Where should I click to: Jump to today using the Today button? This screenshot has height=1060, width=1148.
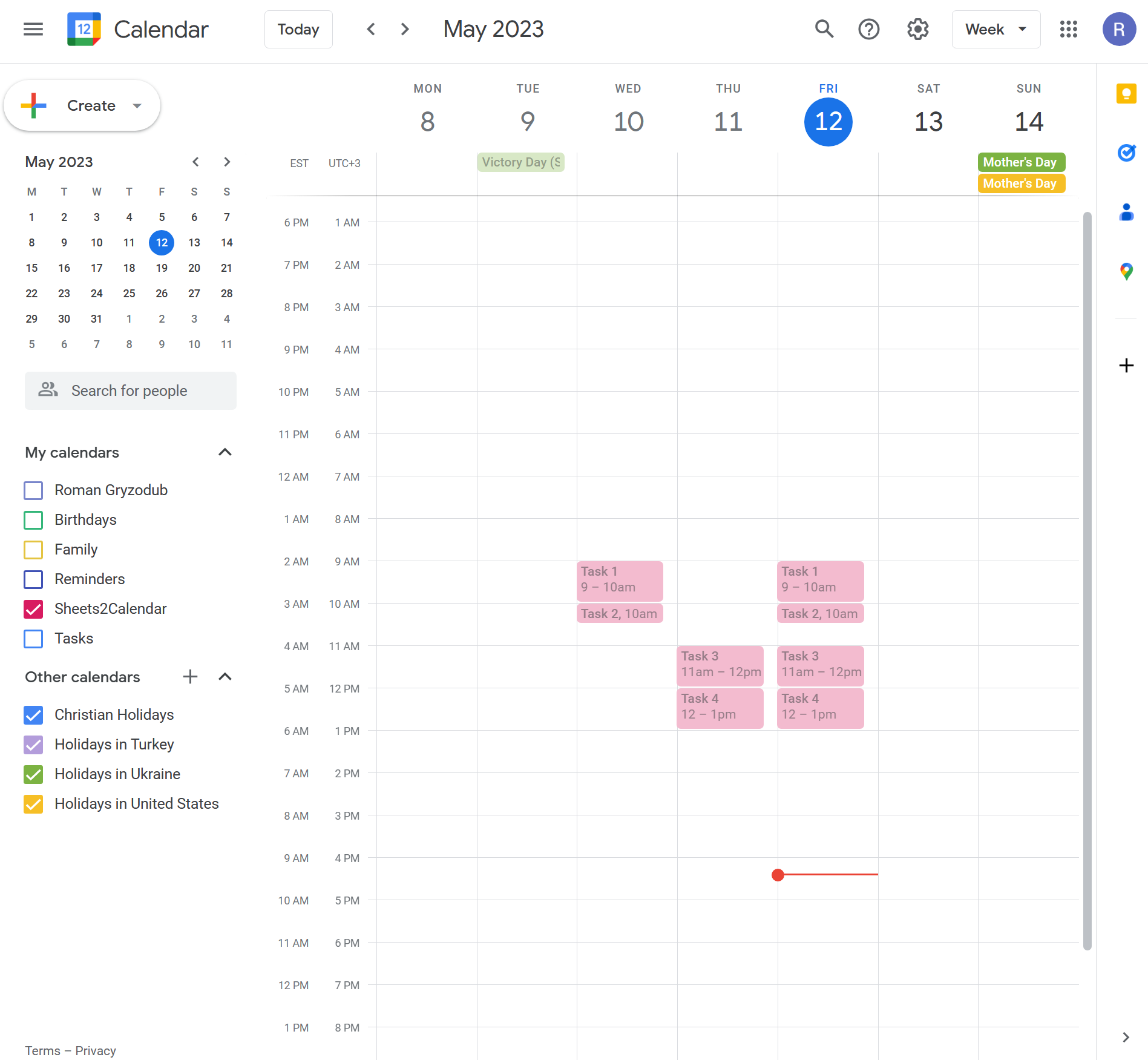pyautogui.click(x=298, y=29)
